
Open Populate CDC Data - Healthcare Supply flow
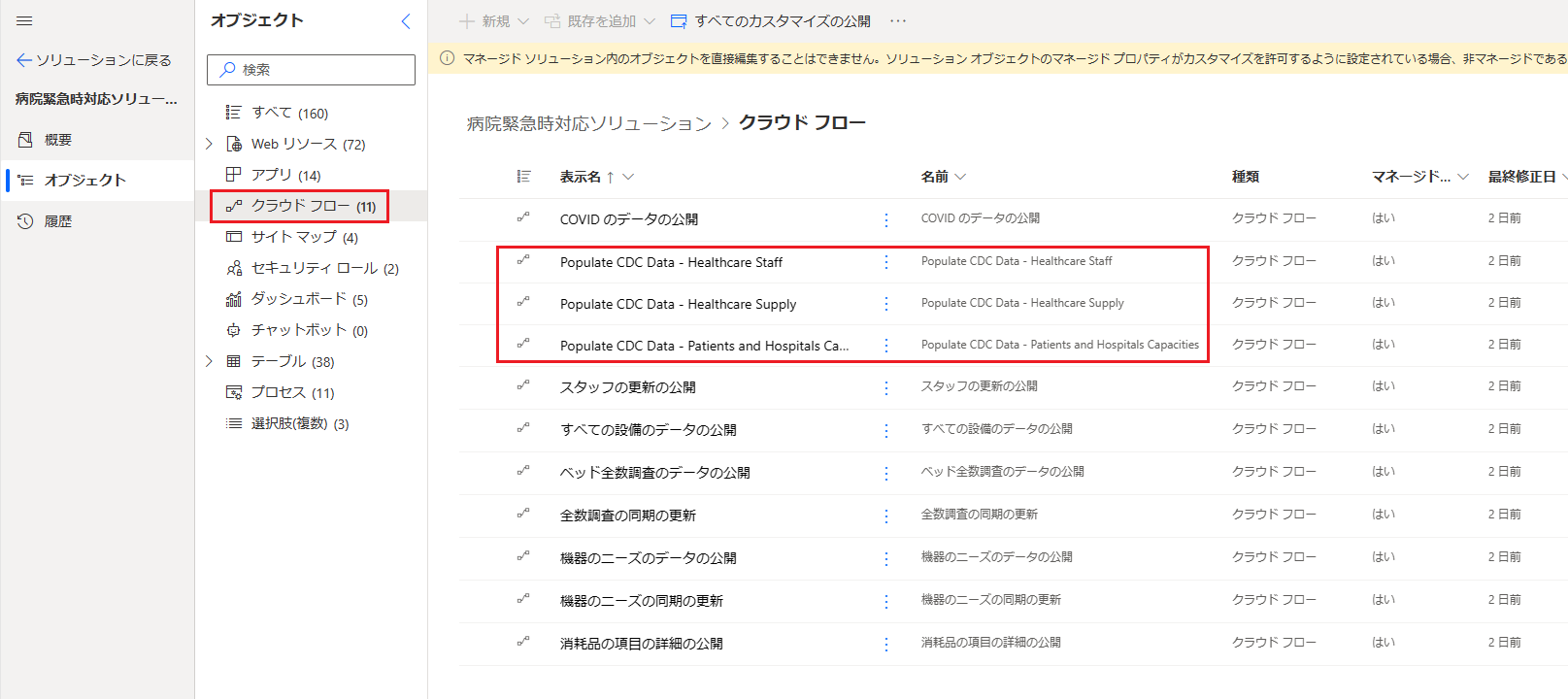point(678,304)
